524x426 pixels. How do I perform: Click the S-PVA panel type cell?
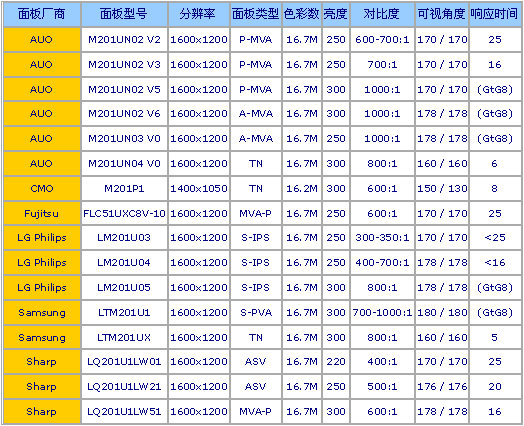tap(256, 312)
